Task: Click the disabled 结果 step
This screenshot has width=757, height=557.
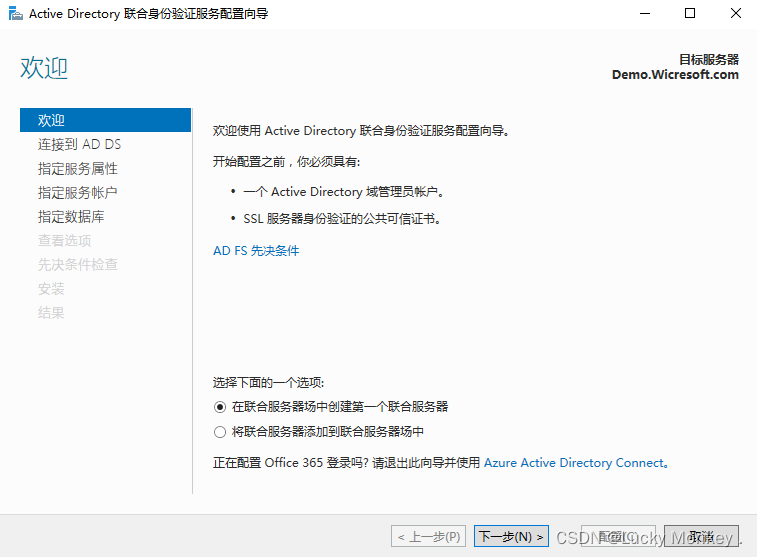Action: coord(51,313)
